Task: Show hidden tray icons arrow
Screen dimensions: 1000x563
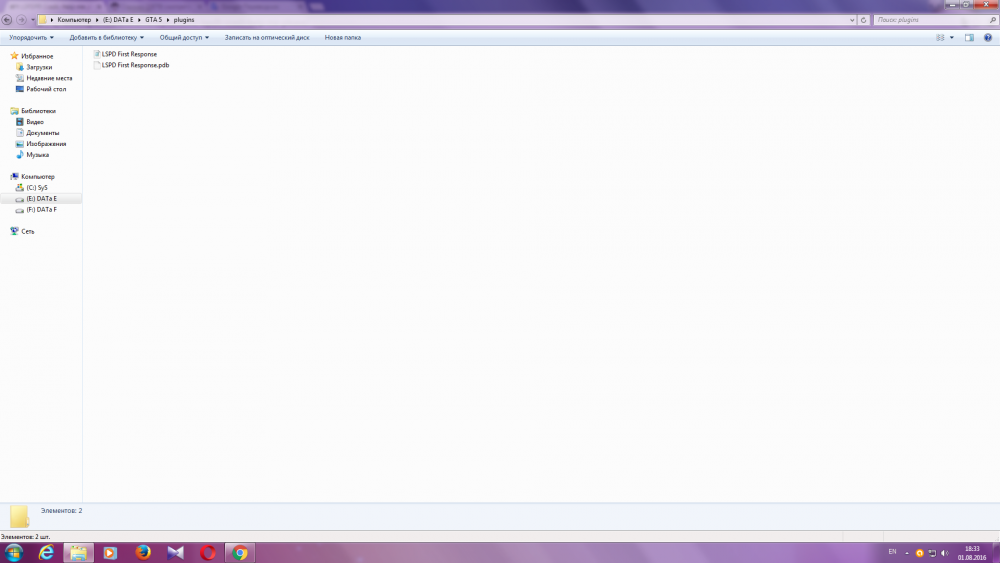Action: point(907,553)
